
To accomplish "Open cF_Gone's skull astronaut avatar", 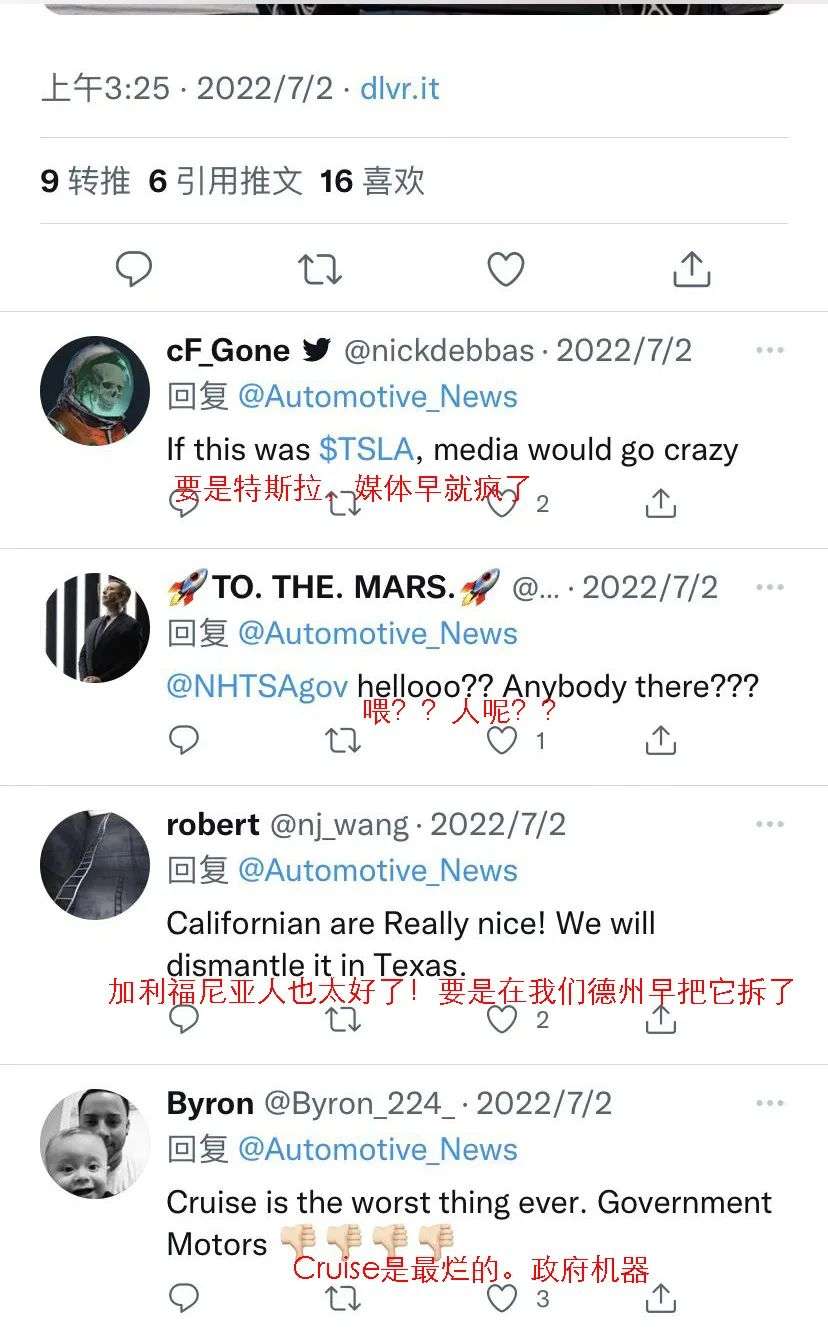I will click(x=95, y=390).
